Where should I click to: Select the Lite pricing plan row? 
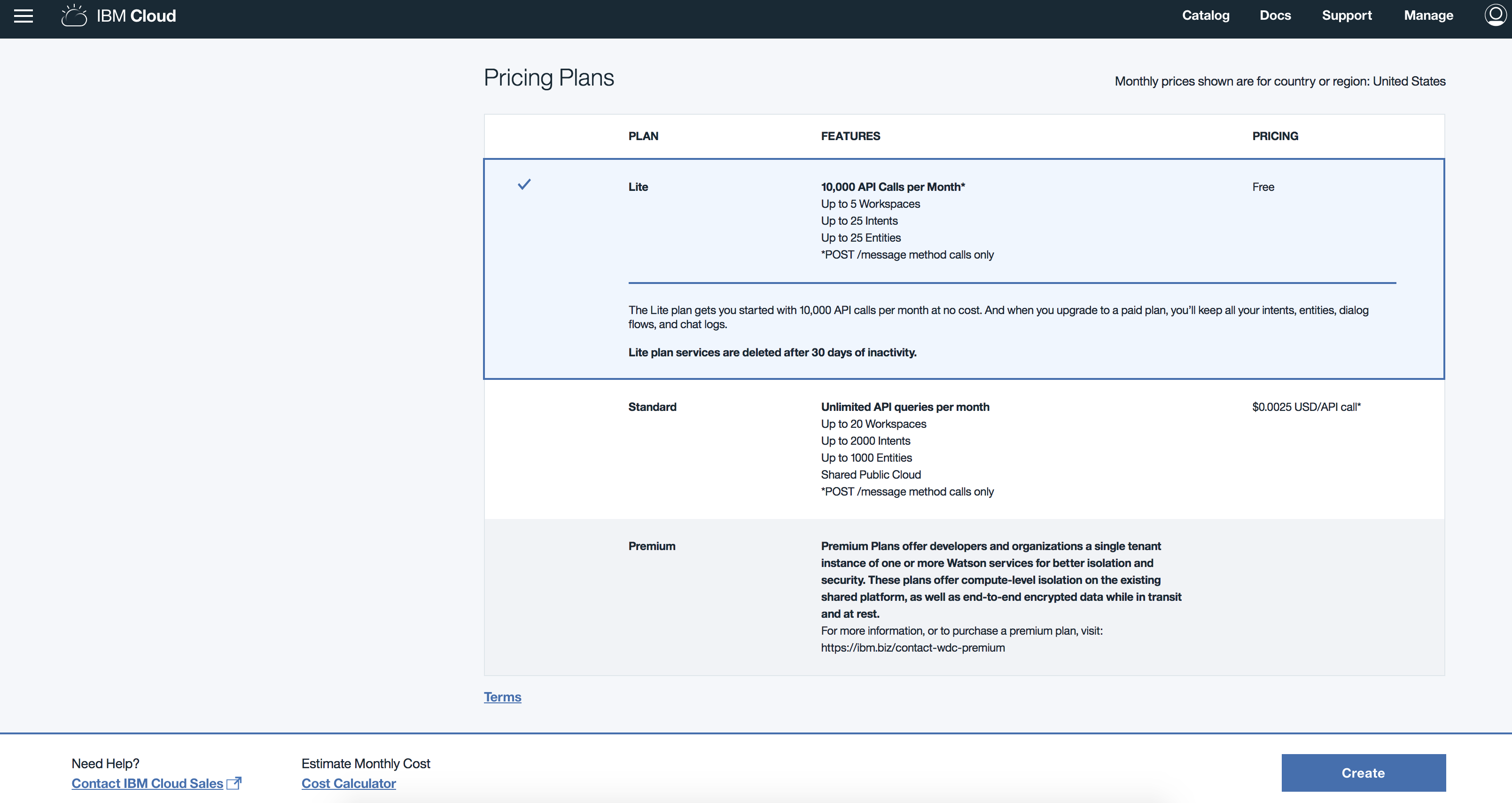[x=638, y=187]
